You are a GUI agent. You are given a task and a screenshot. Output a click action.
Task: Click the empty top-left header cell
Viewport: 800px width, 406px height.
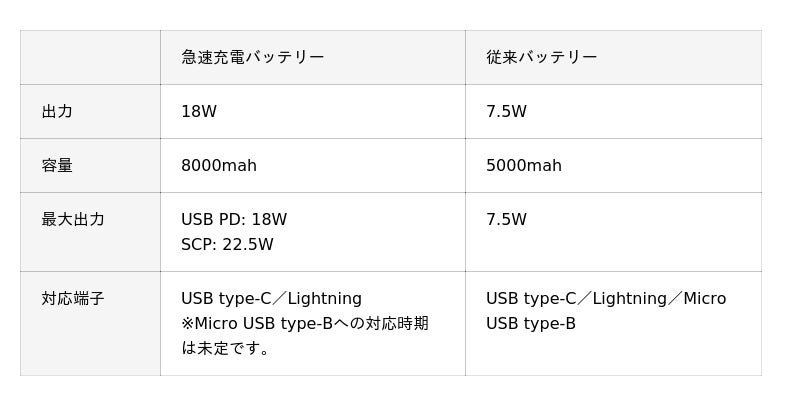(x=90, y=57)
